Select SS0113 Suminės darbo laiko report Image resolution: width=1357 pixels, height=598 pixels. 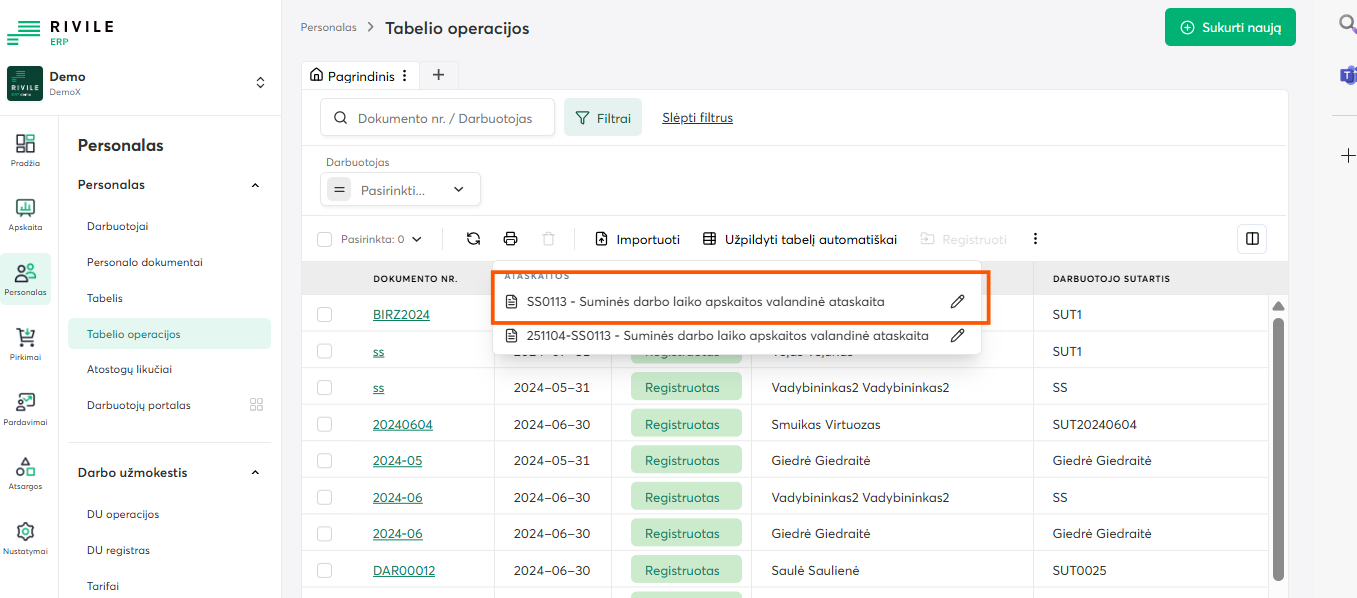click(x=705, y=301)
